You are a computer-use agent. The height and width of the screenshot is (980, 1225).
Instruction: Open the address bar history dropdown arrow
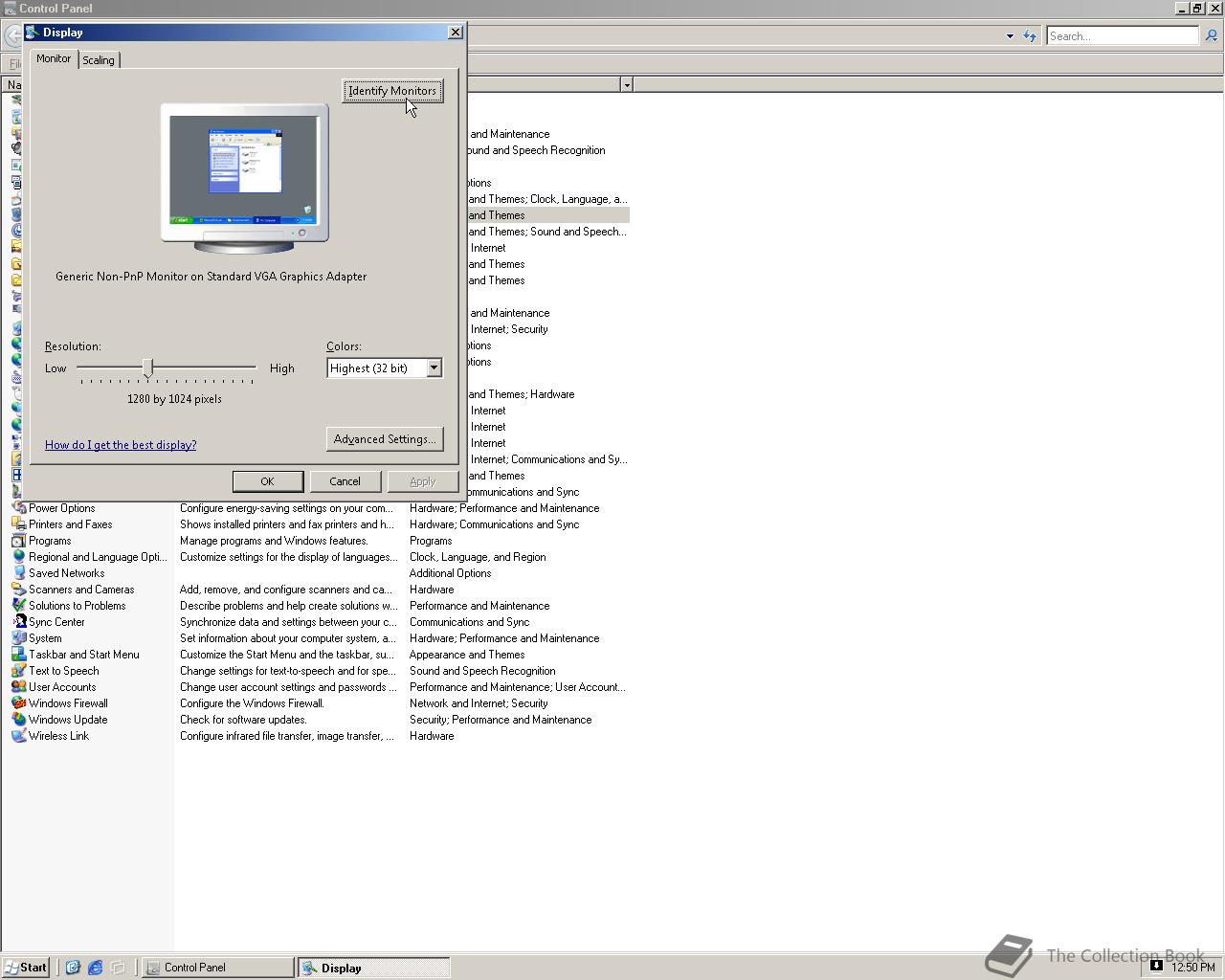[1010, 36]
